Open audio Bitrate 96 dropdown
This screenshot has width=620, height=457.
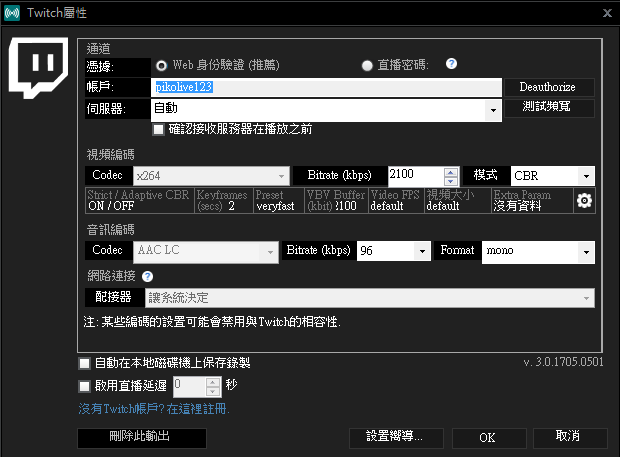coord(393,251)
